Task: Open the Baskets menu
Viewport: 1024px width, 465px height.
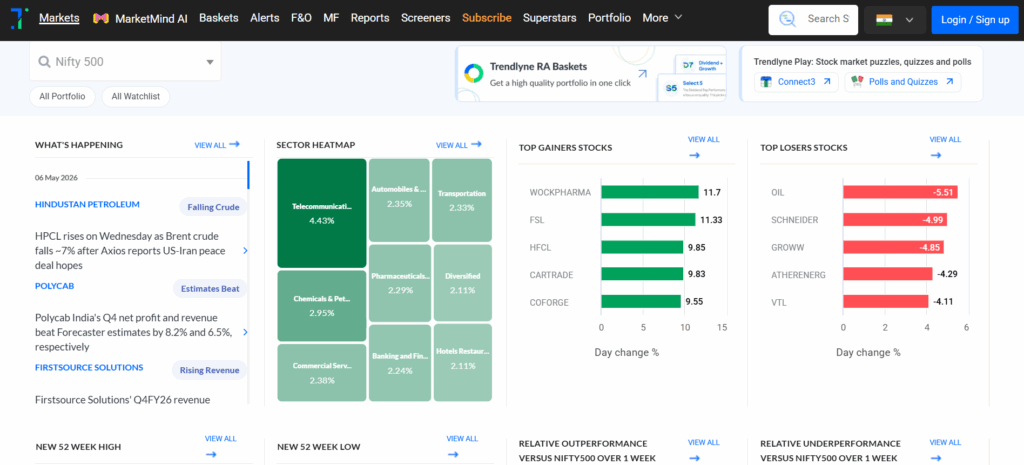Action: [219, 18]
